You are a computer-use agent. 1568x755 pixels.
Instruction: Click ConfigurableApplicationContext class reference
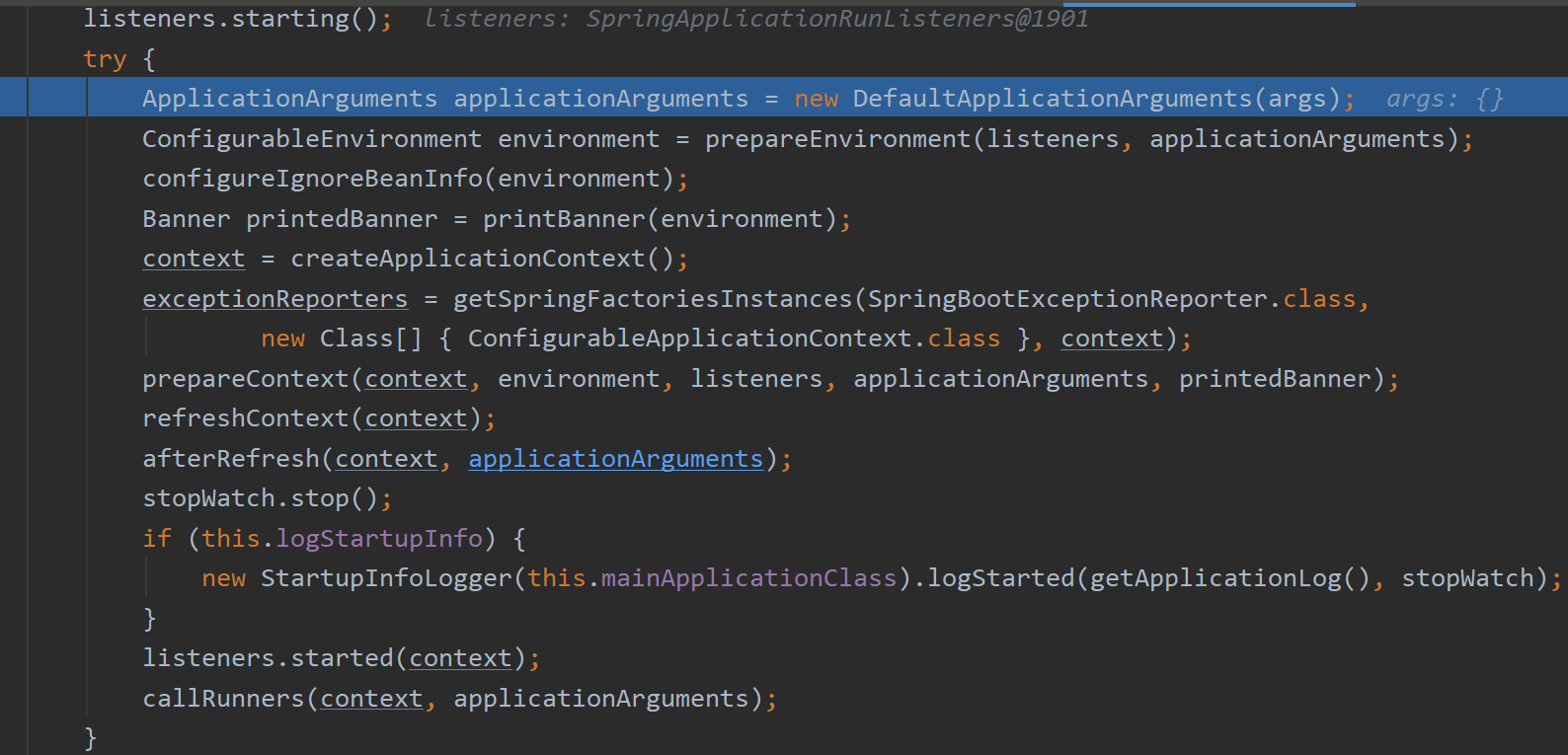(689, 339)
